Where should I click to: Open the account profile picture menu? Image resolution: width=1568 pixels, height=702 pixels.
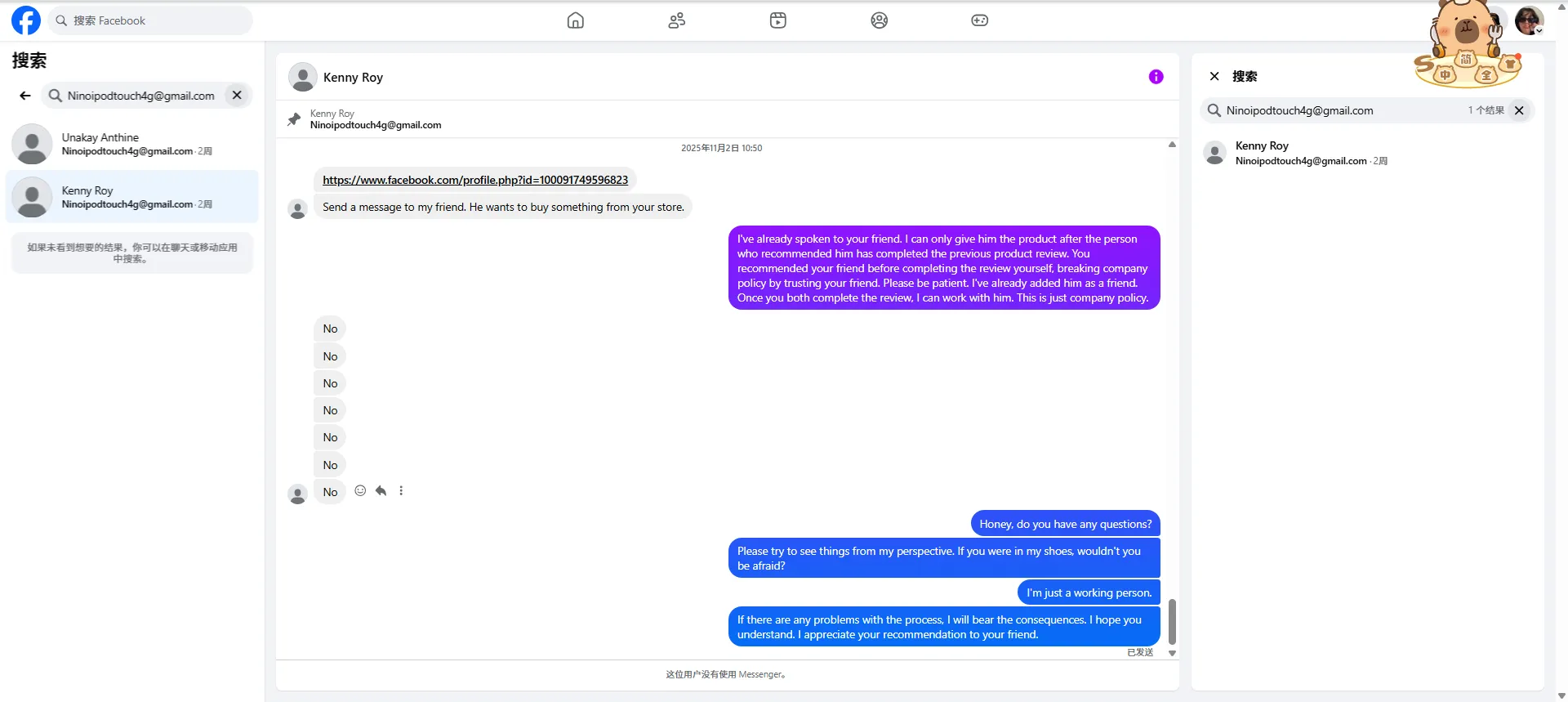click(1529, 20)
